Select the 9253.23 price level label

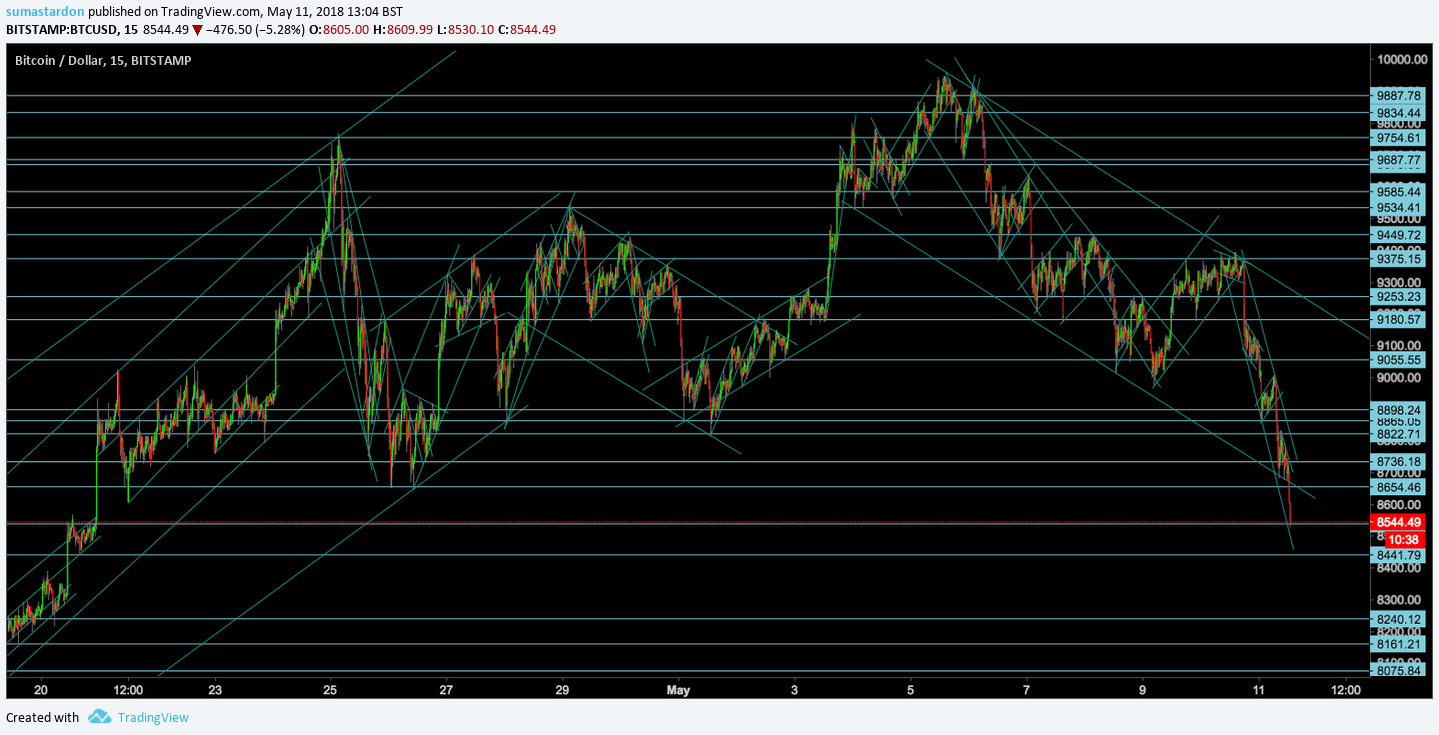point(1399,297)
